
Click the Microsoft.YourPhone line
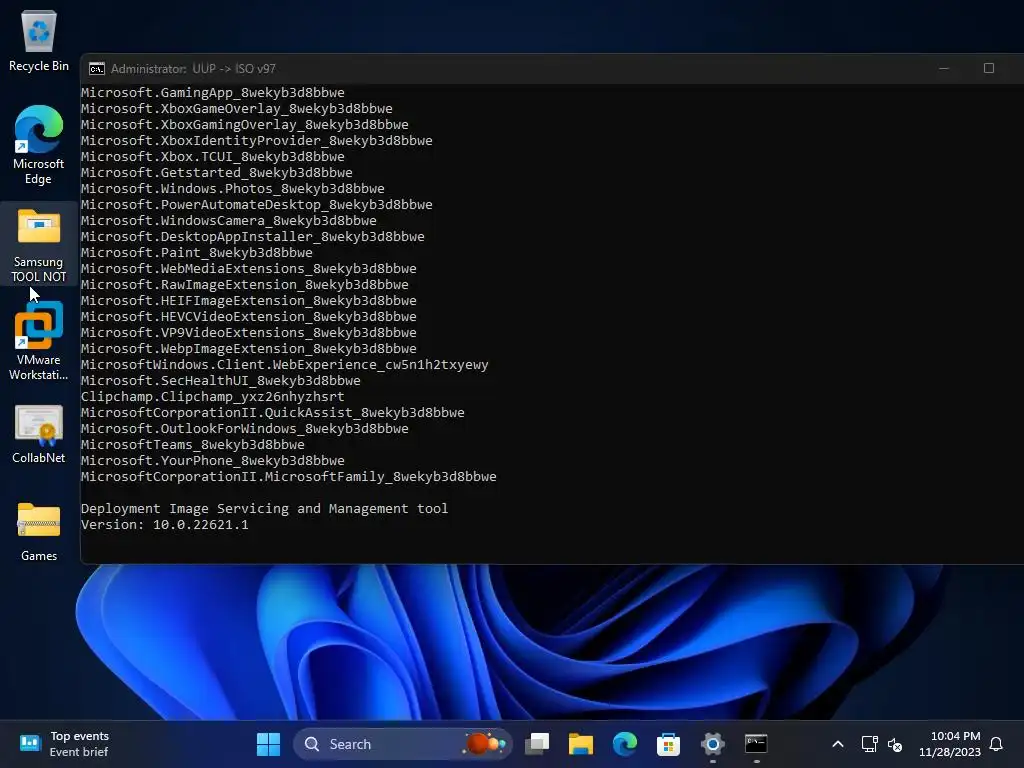(x=213, y=460)
